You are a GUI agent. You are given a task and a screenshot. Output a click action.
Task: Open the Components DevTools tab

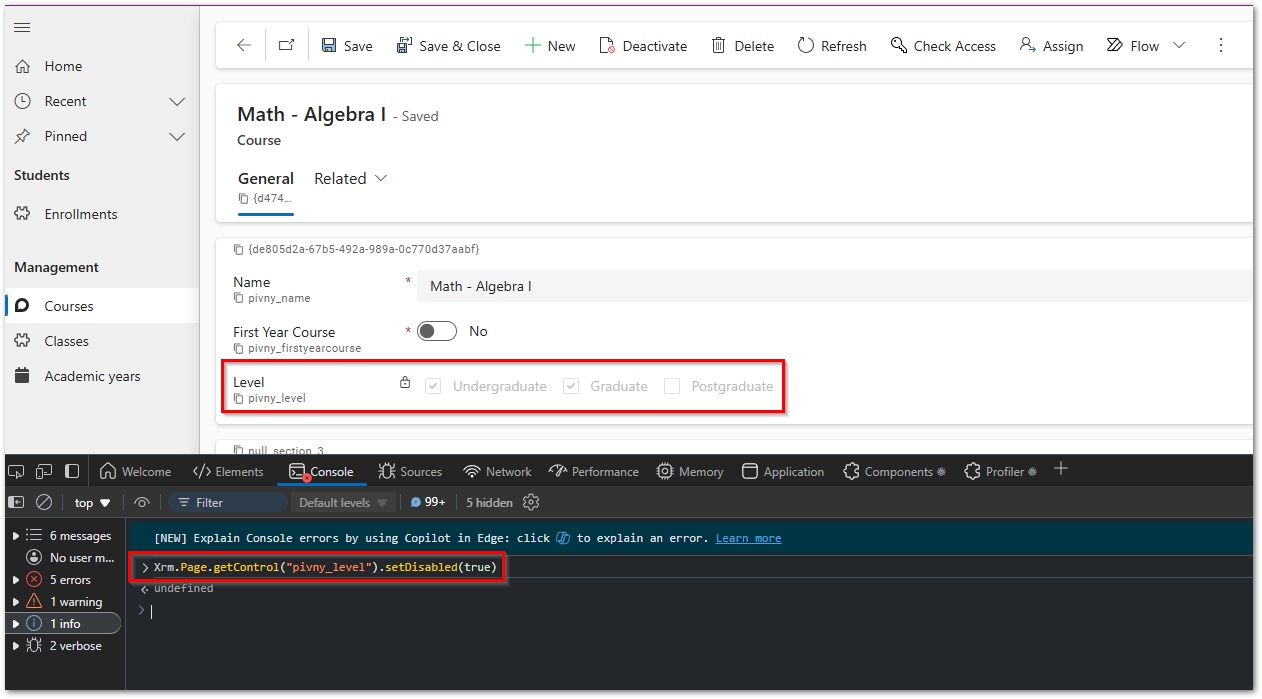coord(895,471)
